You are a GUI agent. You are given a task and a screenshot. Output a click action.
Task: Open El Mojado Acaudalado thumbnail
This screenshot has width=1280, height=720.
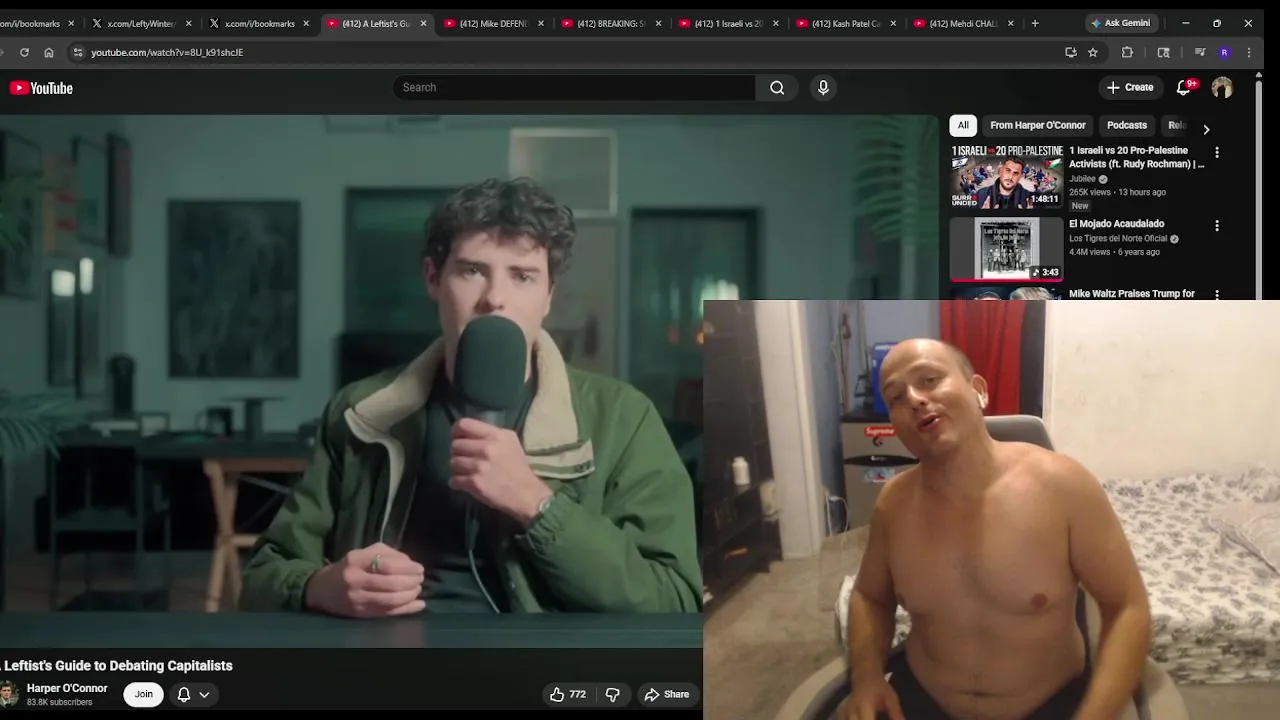point(1007,249)
